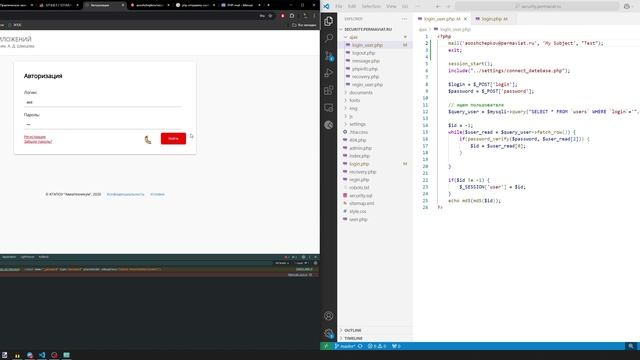The width and height of the screenshot is (640, 360).
Task: Go back with the editor navigation arrow
Action: [438, 6]
